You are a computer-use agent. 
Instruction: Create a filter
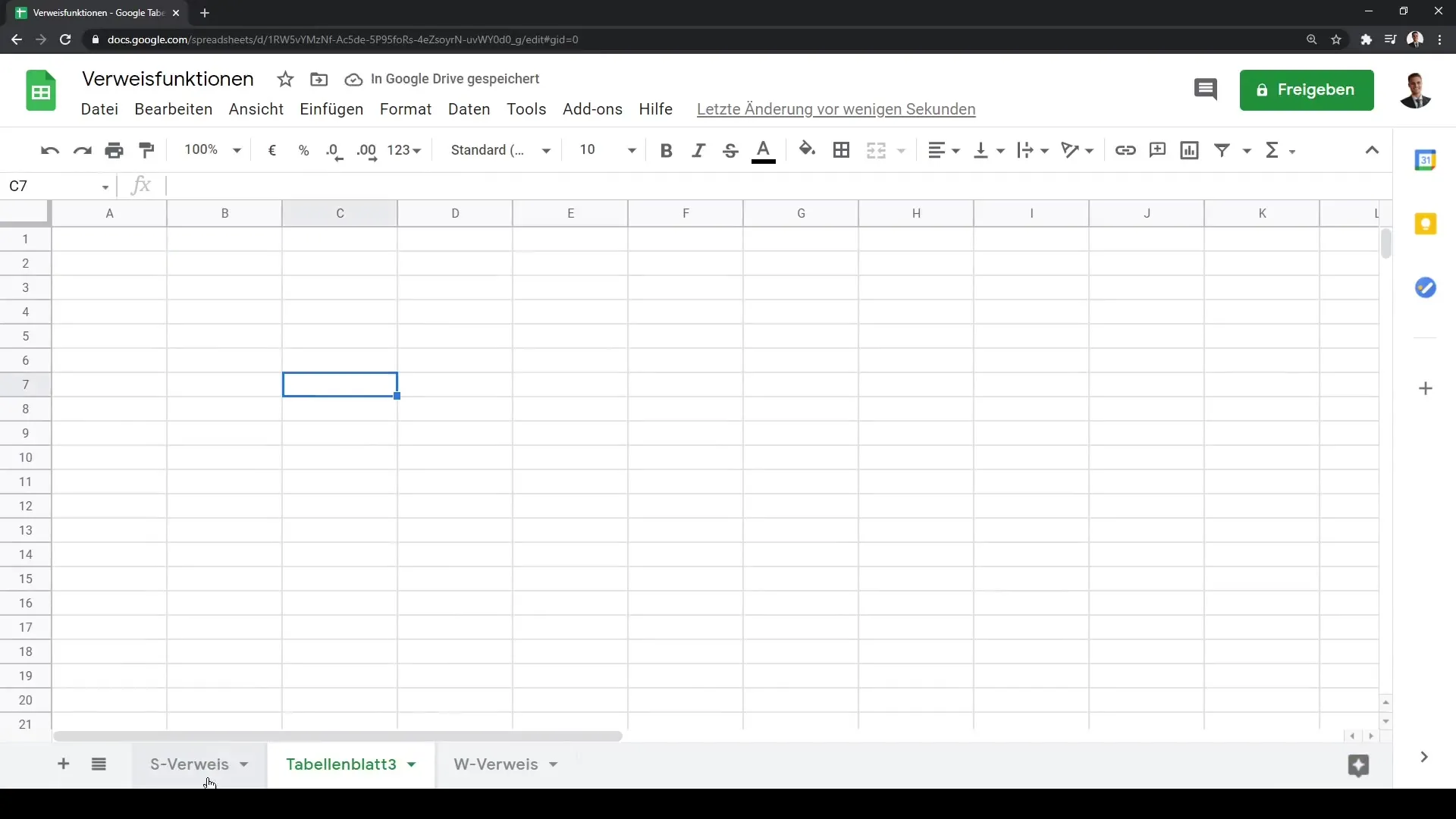click(1222, 150)
